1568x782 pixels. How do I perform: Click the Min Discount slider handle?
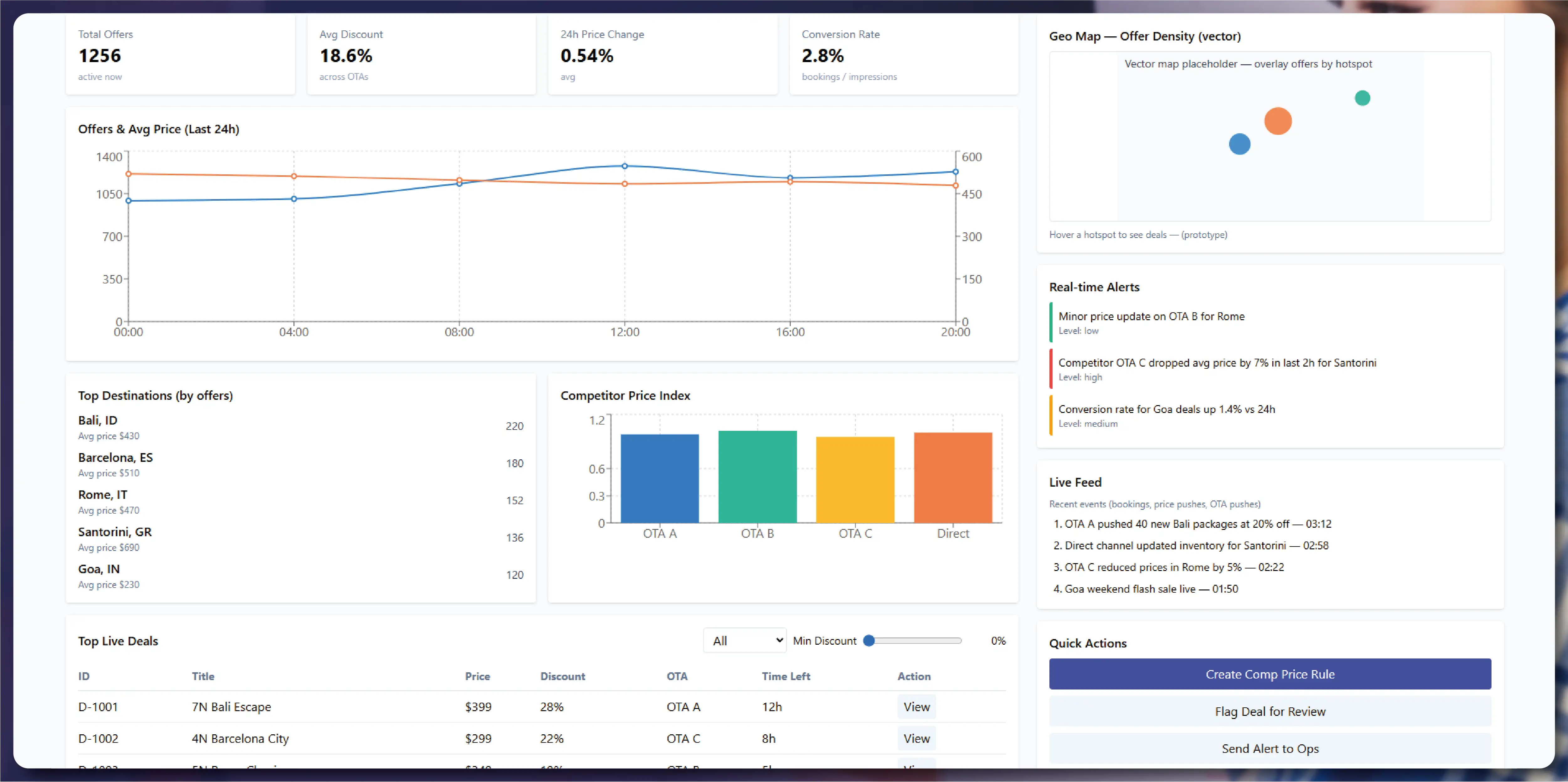click(869, 641)
